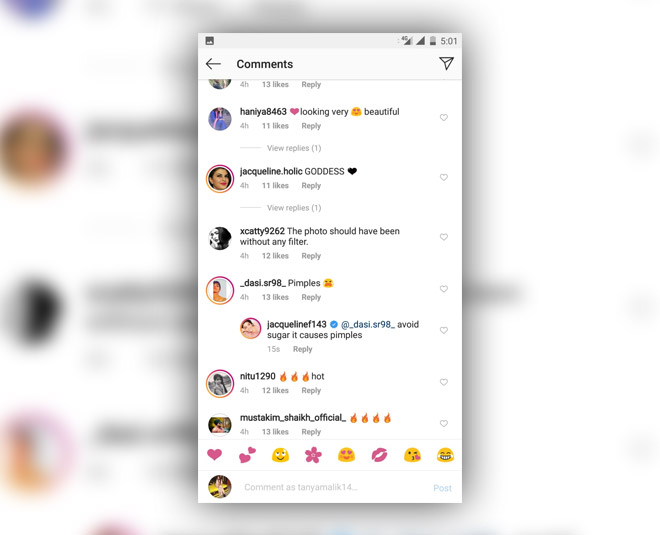Insert the heart-eyes emoji
660x535 pixels.
tap(346, 455)
